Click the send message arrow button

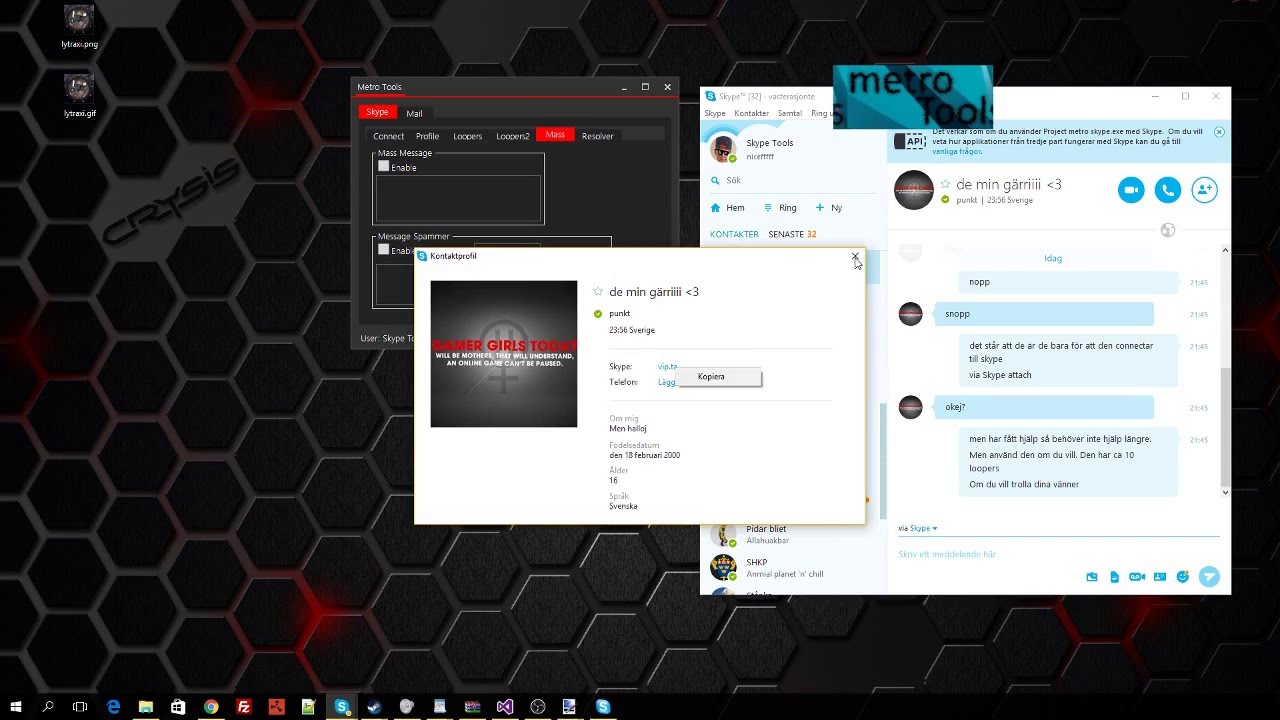(1209, 576)
